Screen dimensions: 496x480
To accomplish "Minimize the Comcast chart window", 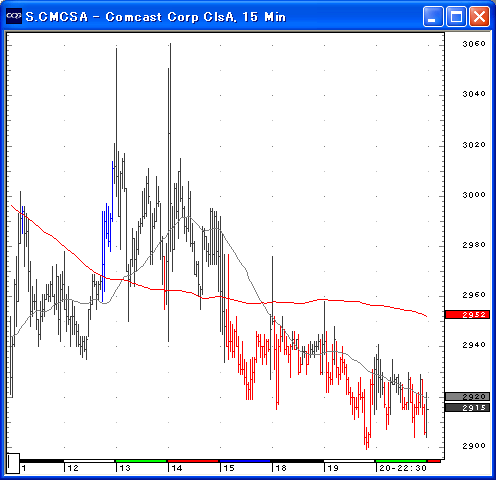I will [x=433, y=16].
